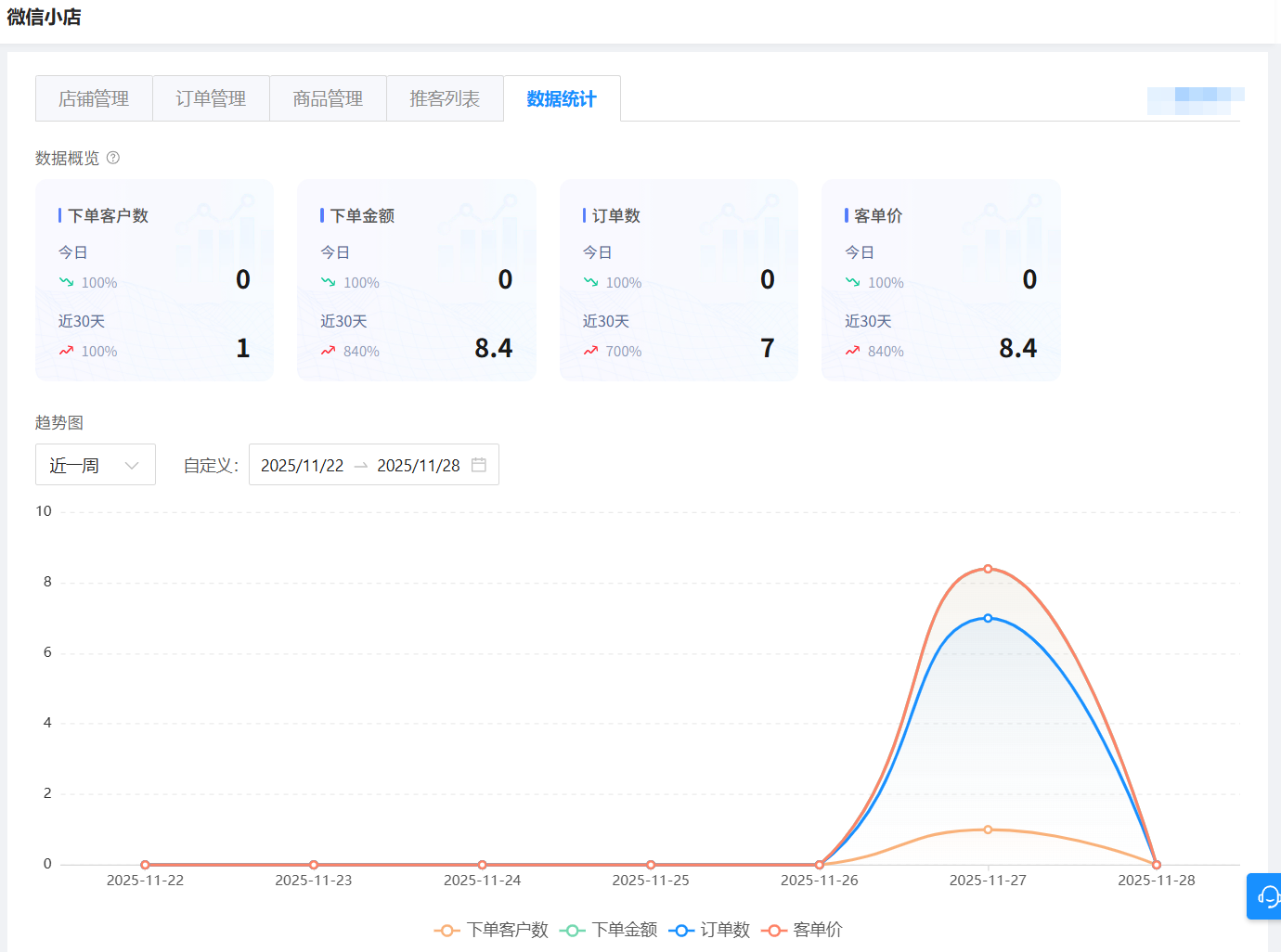Viewport: 1281px width, 952px height.
Task: Open the 商品管理 tab
Action: 328,98
